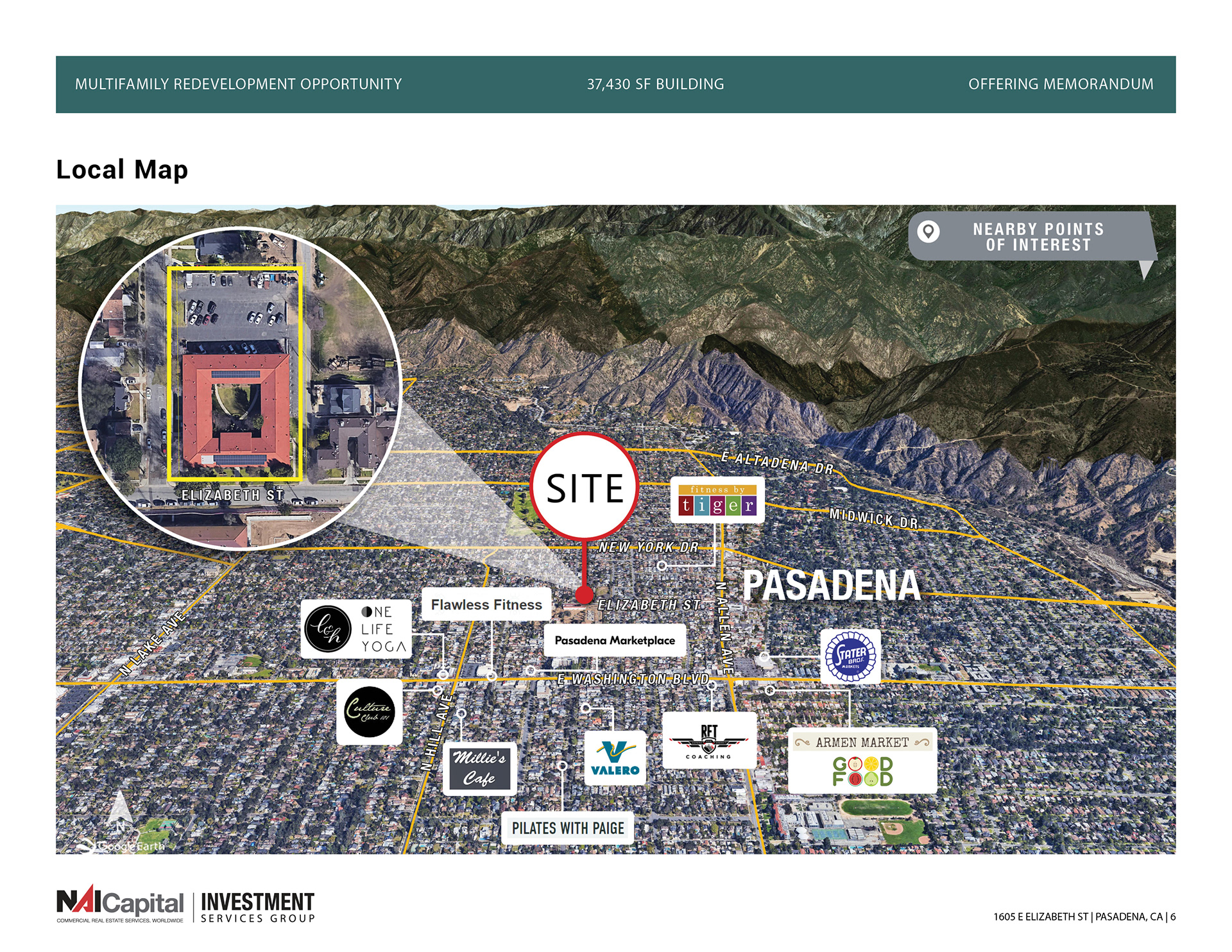This screenshot has width=1232, height=952.
Task: Click the RFT Coaching logo
Action: point(709,740)
